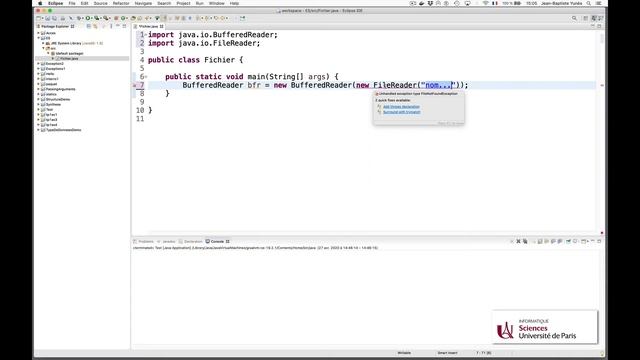640x360 pixels.
Task: Click the Debug button in toolbar
Action: 79,18
